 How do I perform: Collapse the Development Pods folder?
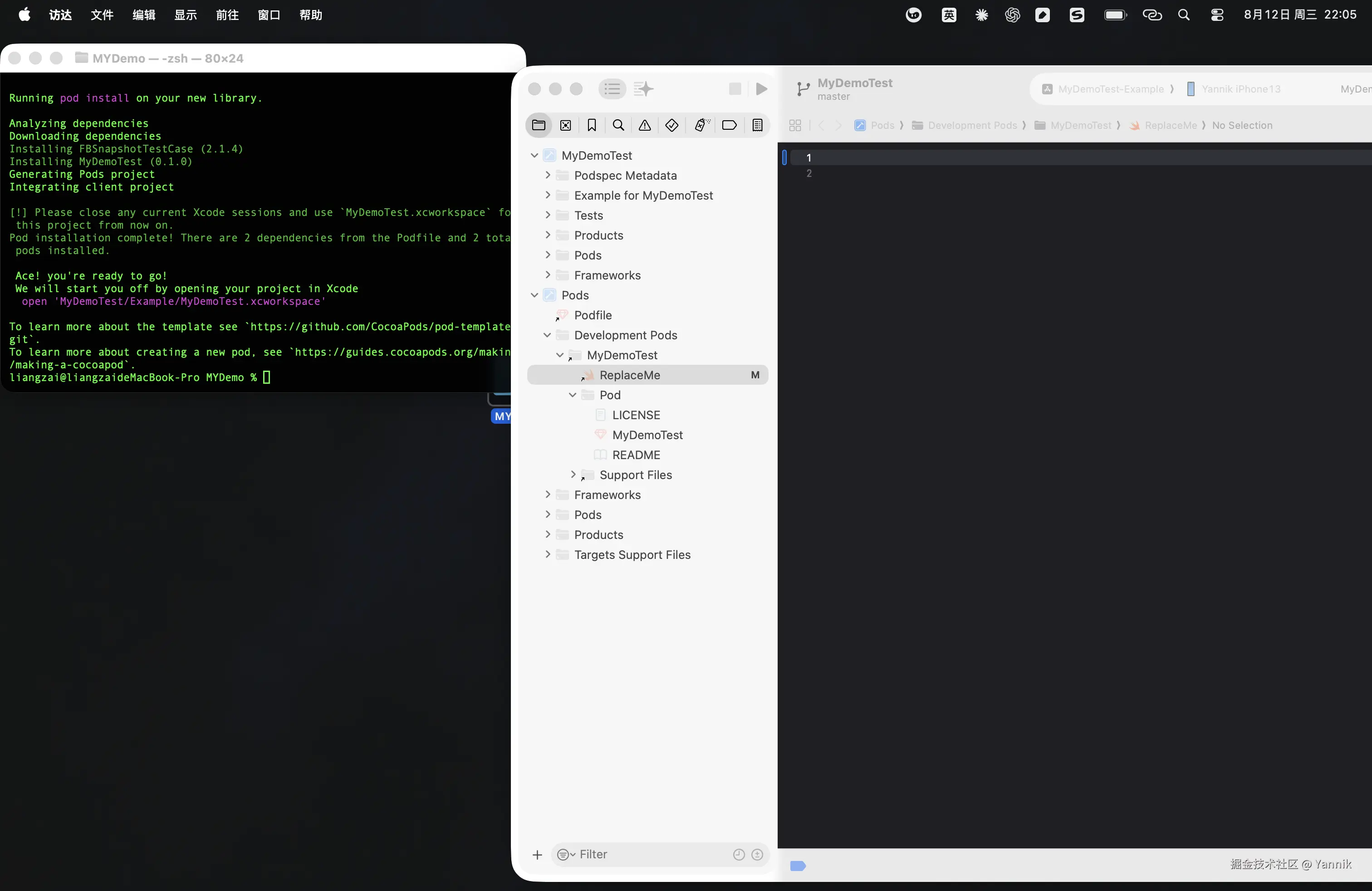coord(547,335)
